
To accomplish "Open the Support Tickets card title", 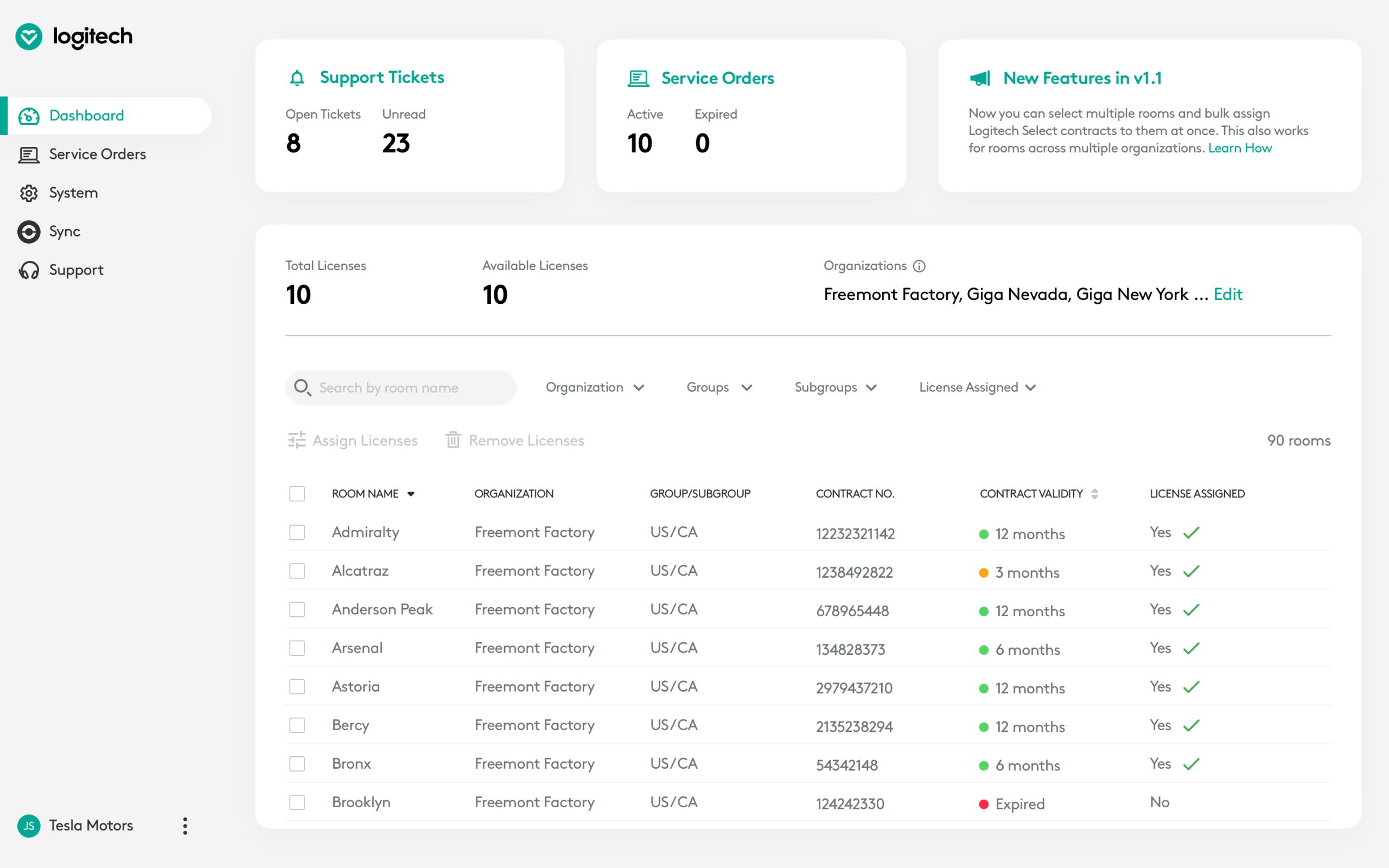I will tap(381, 78).
